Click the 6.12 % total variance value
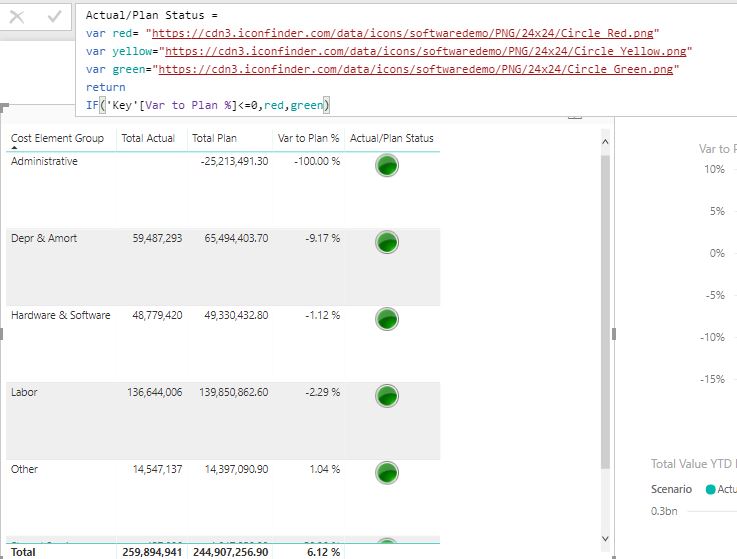Viewport: 737px width, 559px height. click(323, 552)
